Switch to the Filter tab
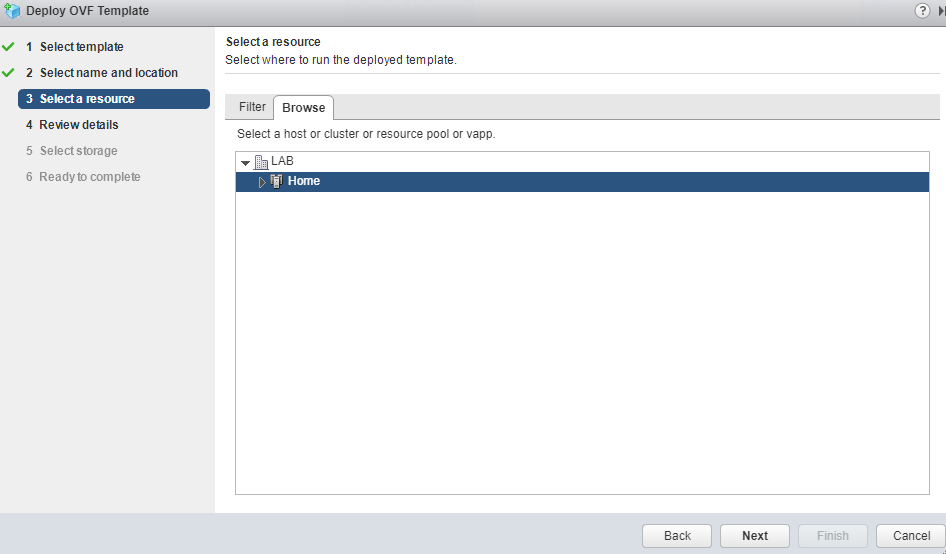This screenshot has width=946, height=554. 252,107
